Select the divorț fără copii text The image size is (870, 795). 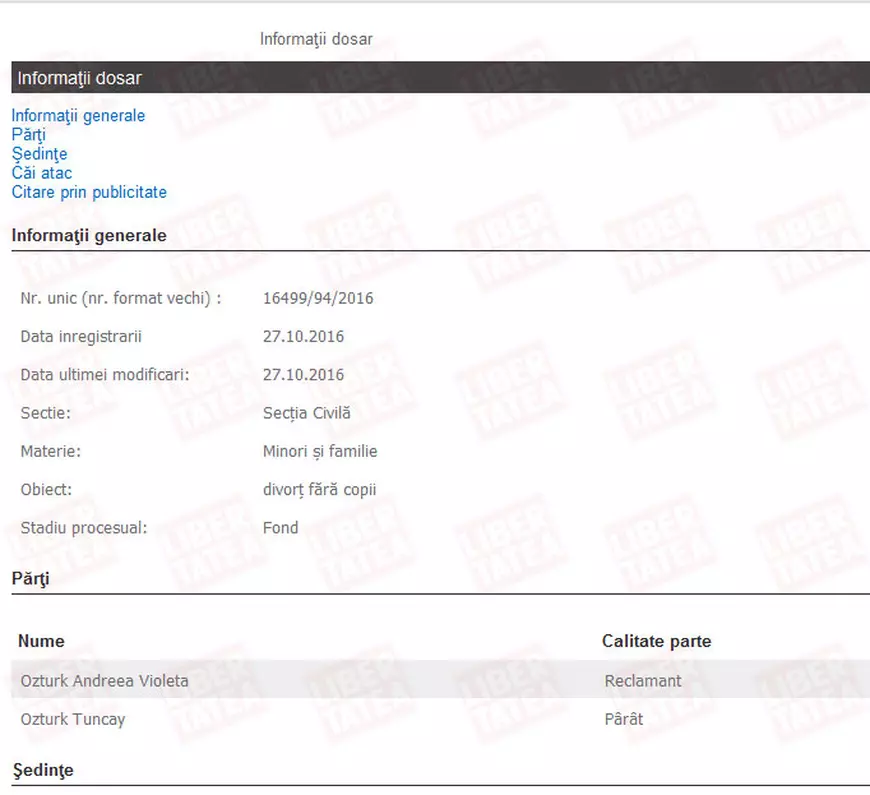[319, 490]
